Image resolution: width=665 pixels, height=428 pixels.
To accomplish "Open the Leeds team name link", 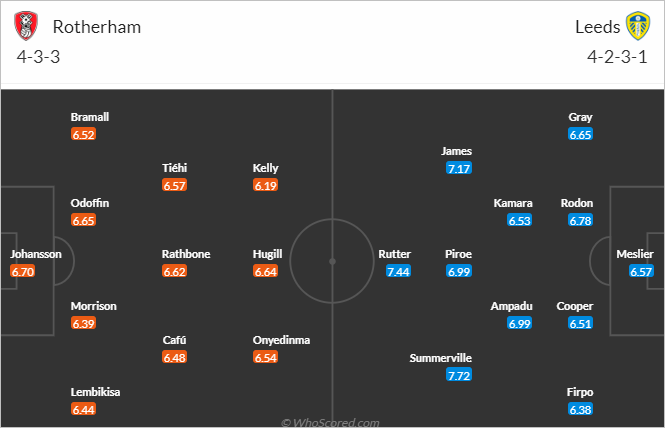I will click(597, 27).
